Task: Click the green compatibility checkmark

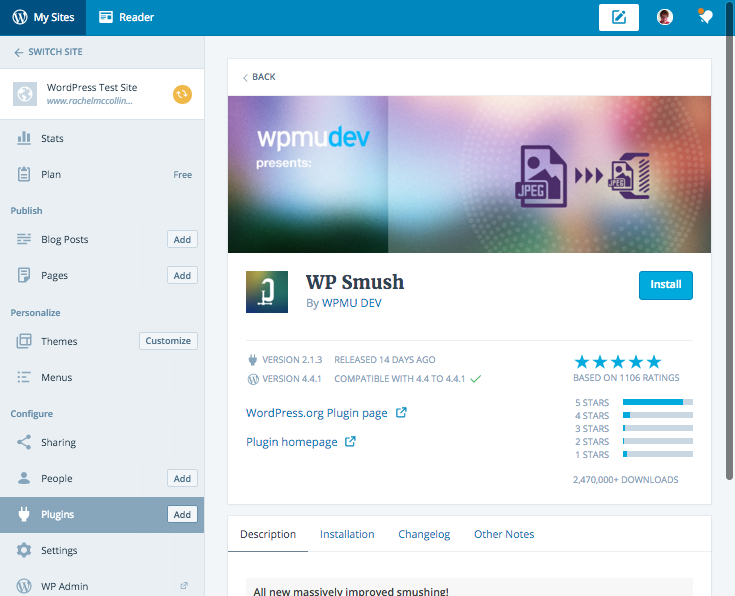Action: pos(476,378)
